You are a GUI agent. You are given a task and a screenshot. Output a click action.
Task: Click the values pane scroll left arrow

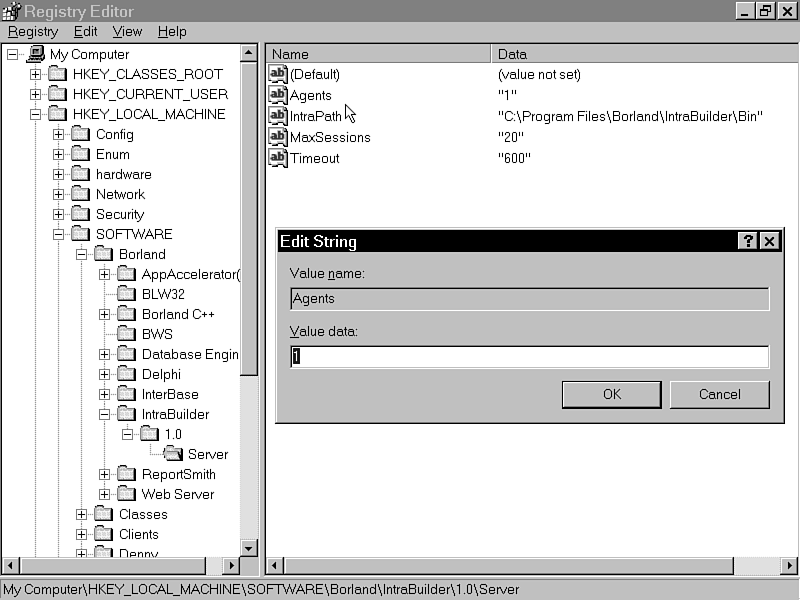[274, 565]
